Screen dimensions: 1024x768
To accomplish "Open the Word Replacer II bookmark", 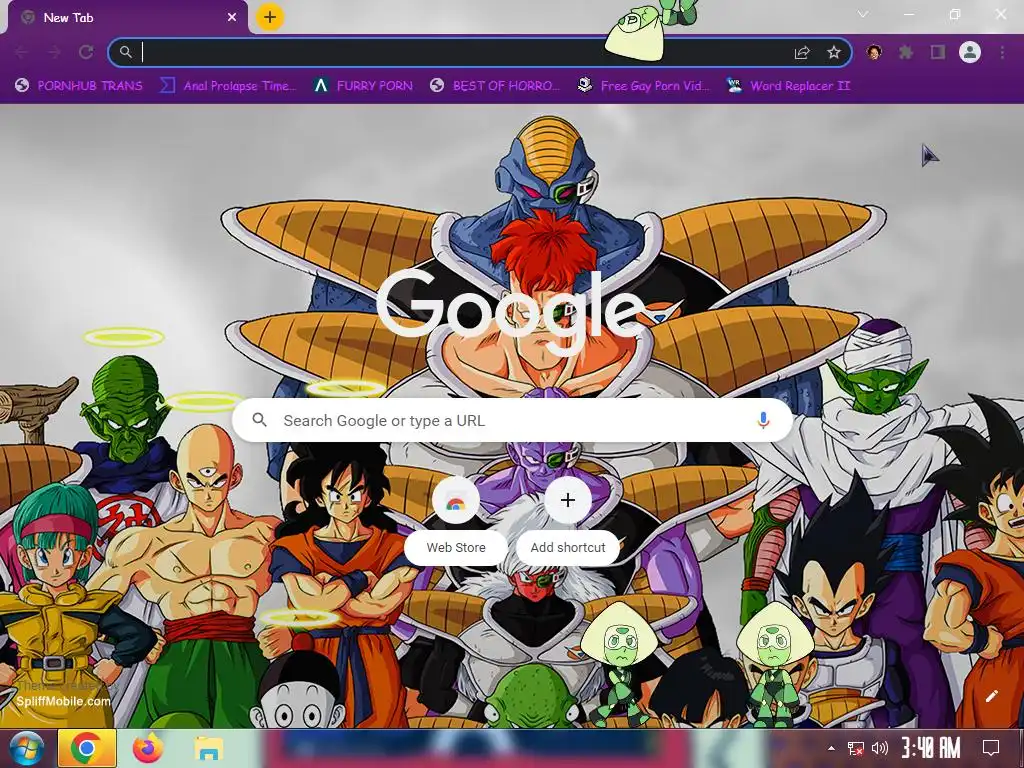I will click(x=788, y=86).
